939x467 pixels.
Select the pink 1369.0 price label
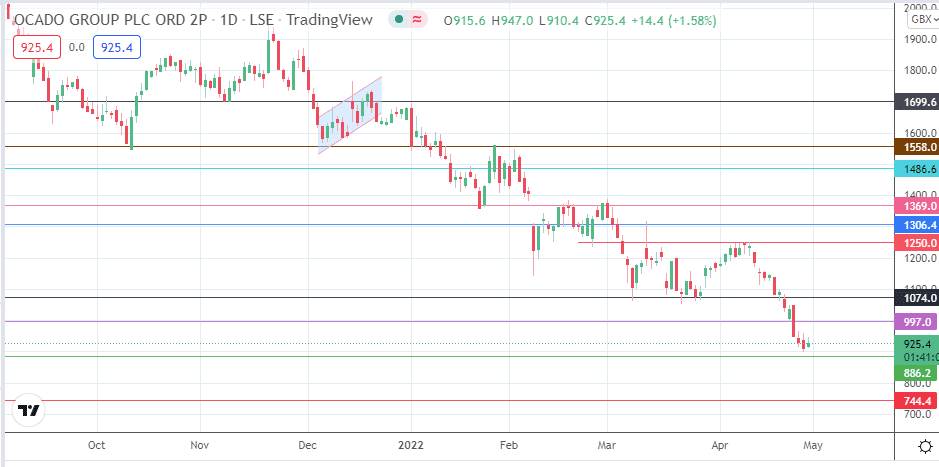(x=916, y=206)
